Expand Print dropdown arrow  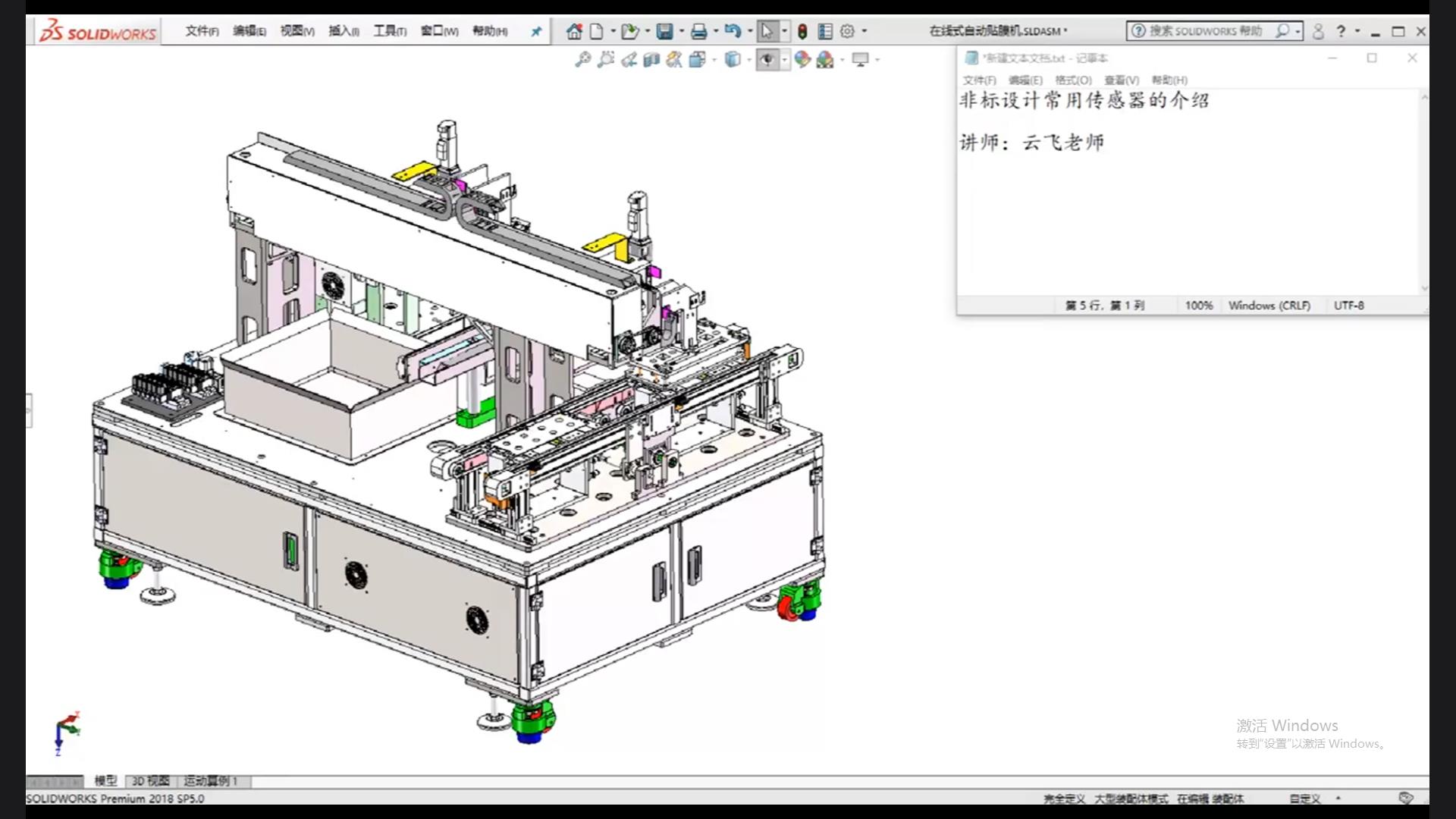715,31
